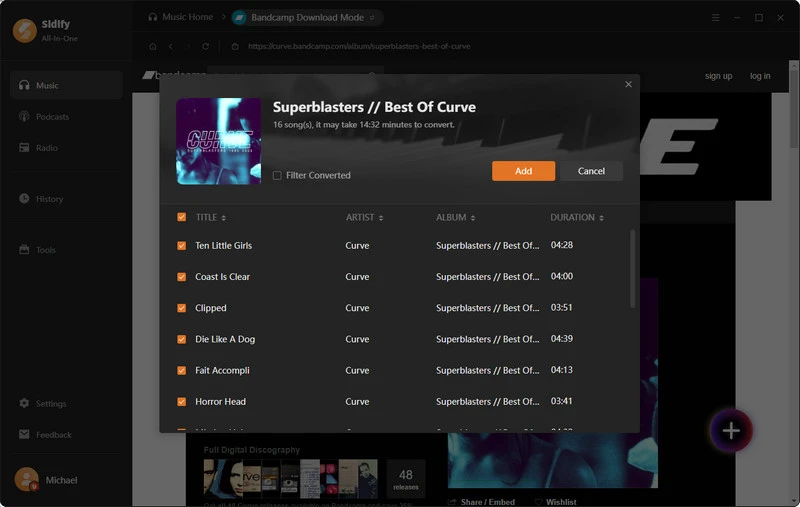Sort by the ALBUM column arrows
Viewport: 800px width, 507px height.
tap(472, 218)
